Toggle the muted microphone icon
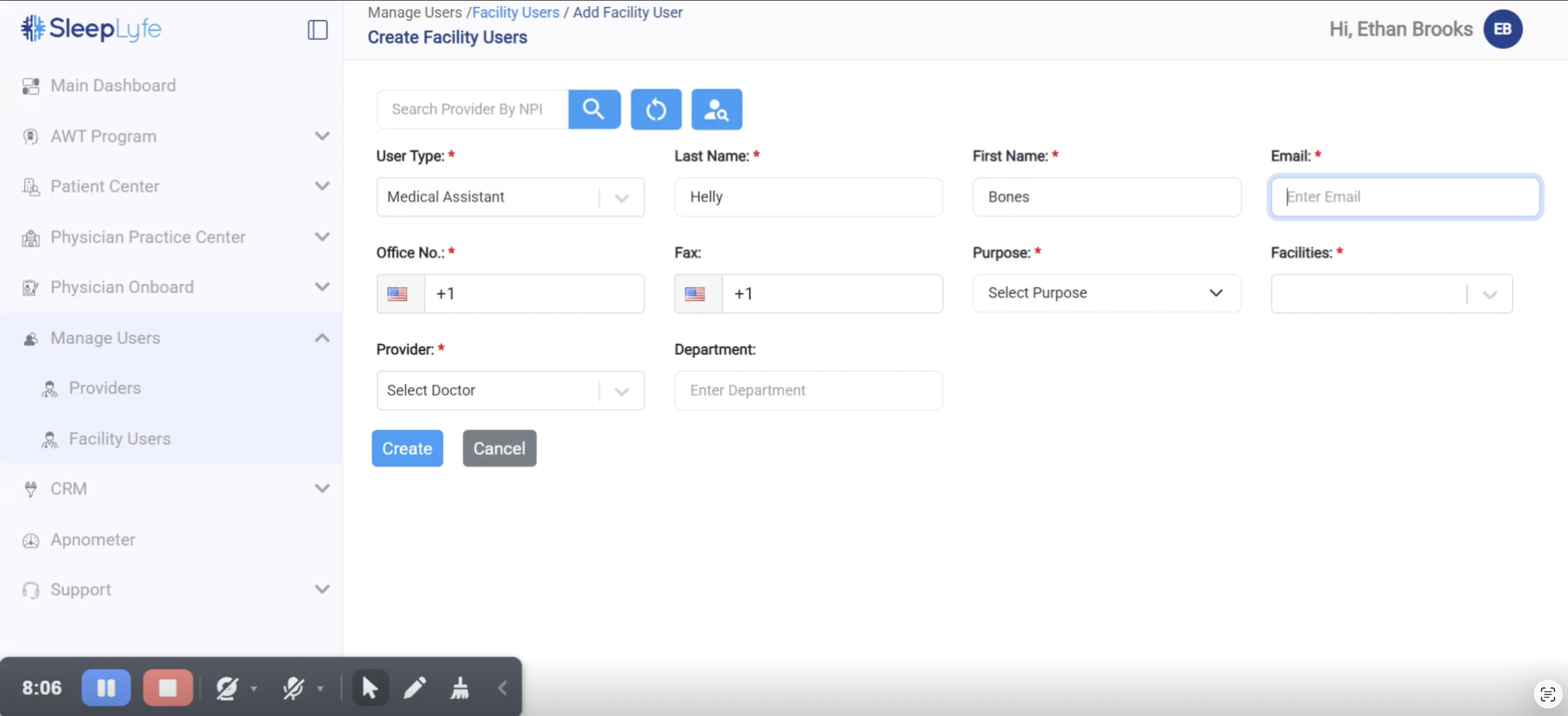The image size is (1568, 716). tap(293, 688)
